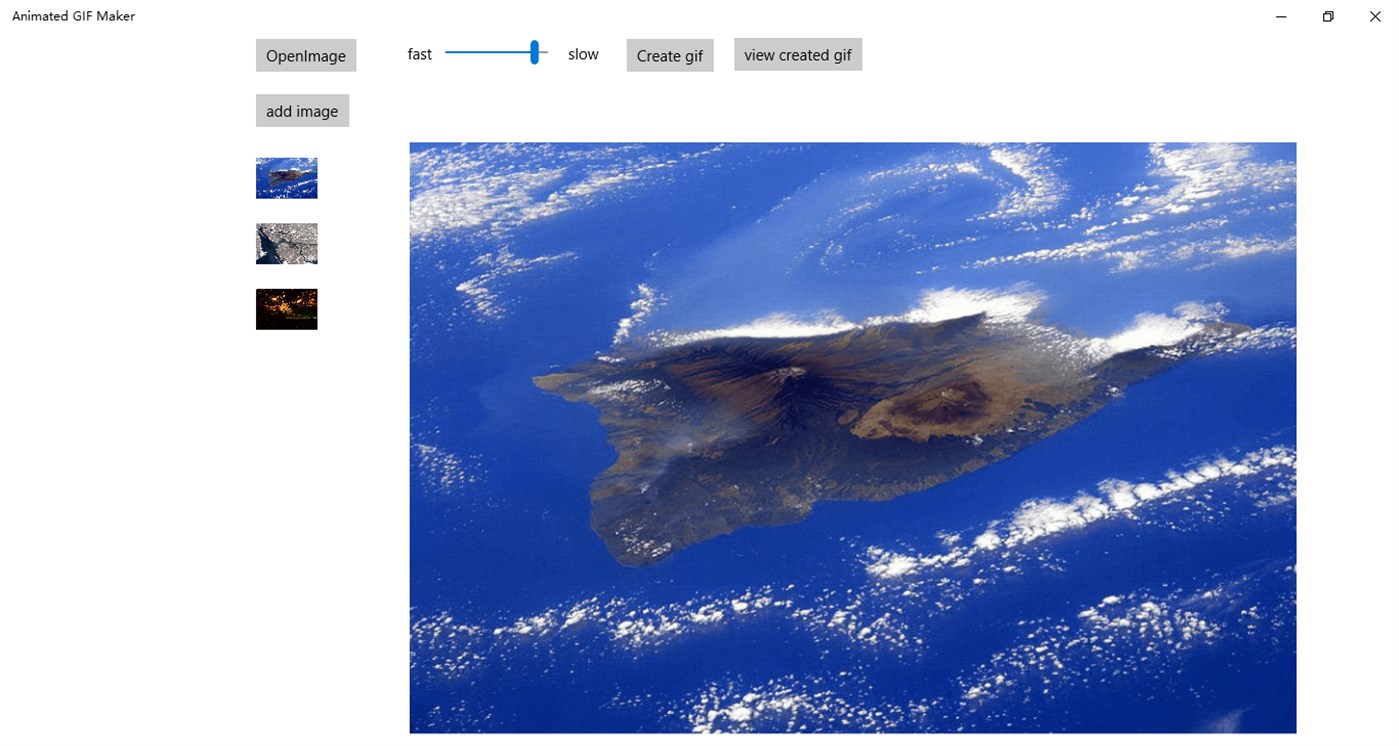This screenshot has height=746, width=1399.
Task: Select the top island frame thumbnail
Action: click(286, 178)
